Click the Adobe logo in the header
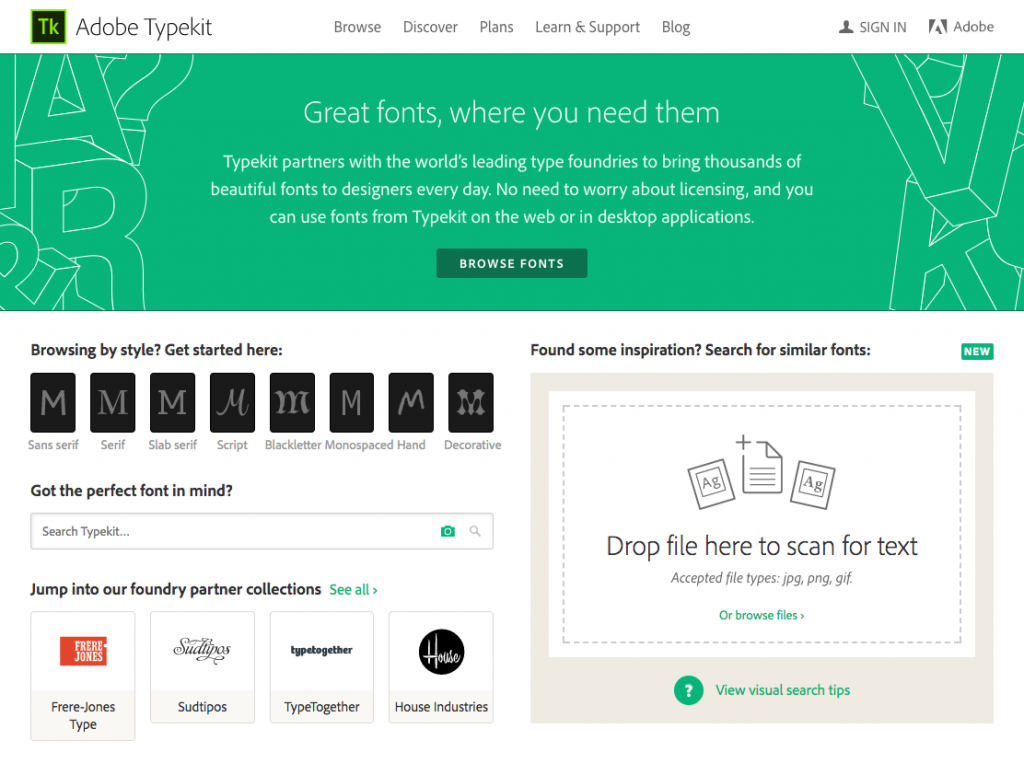1024x775 pixels. pyautogui.click(x=938, y=27)
